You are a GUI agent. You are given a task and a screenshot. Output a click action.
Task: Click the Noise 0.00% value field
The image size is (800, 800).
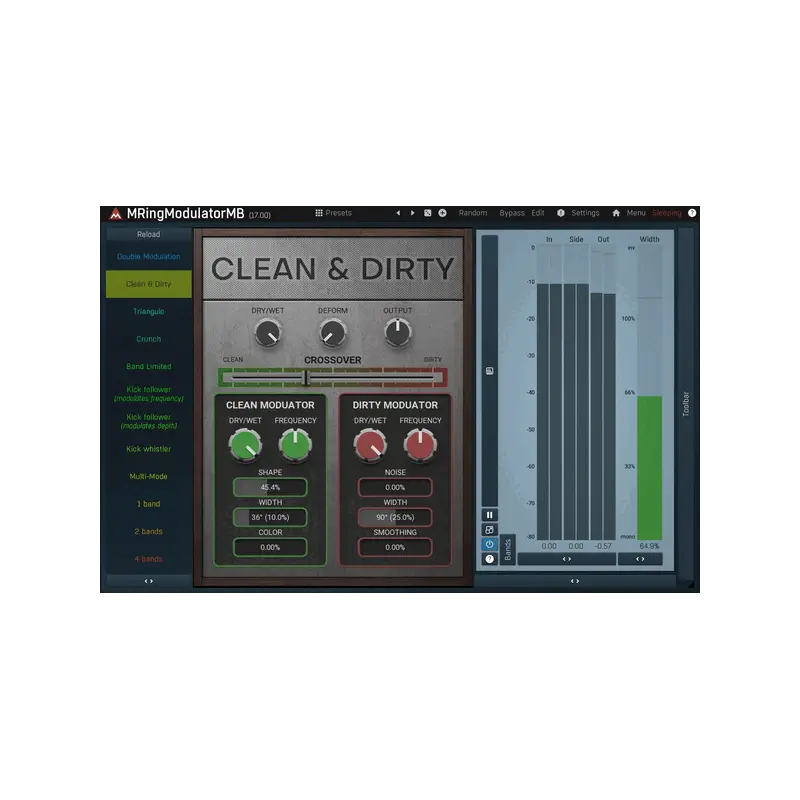pos(395,487)
